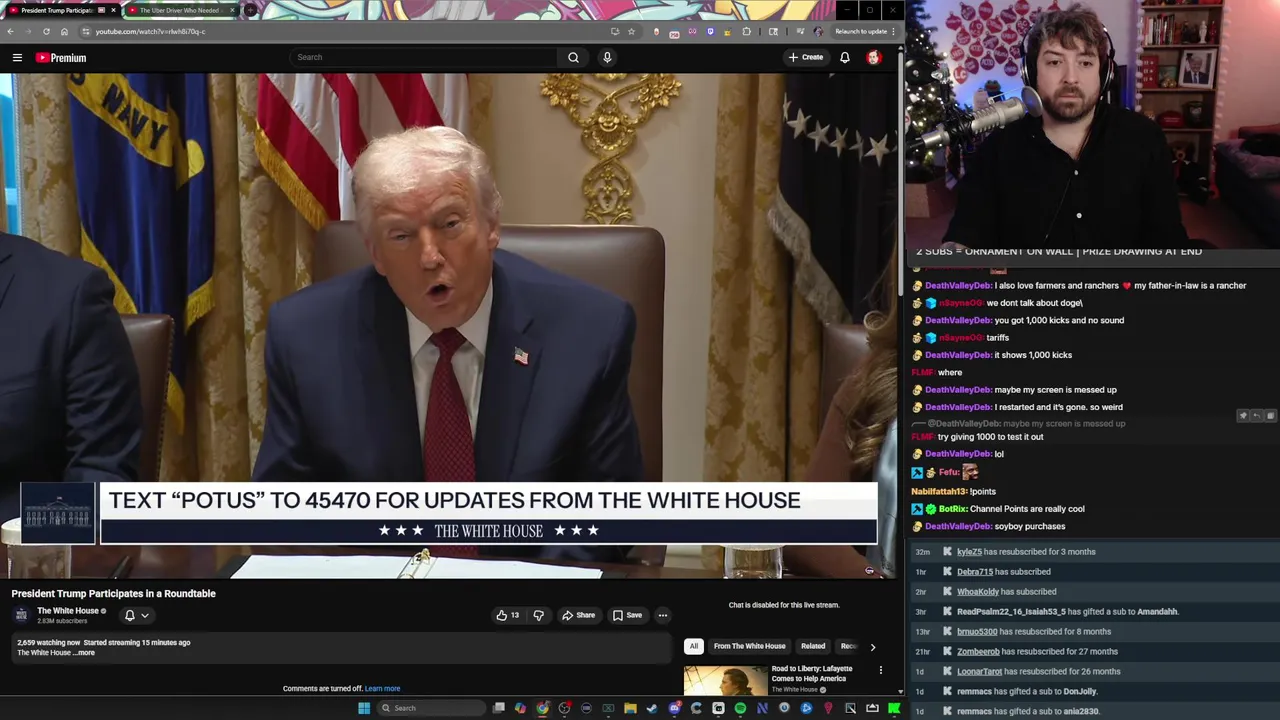Click the magnifying glass search button
The width and height of the screenshot is (1280, 720).
click(x=573, y=57)
